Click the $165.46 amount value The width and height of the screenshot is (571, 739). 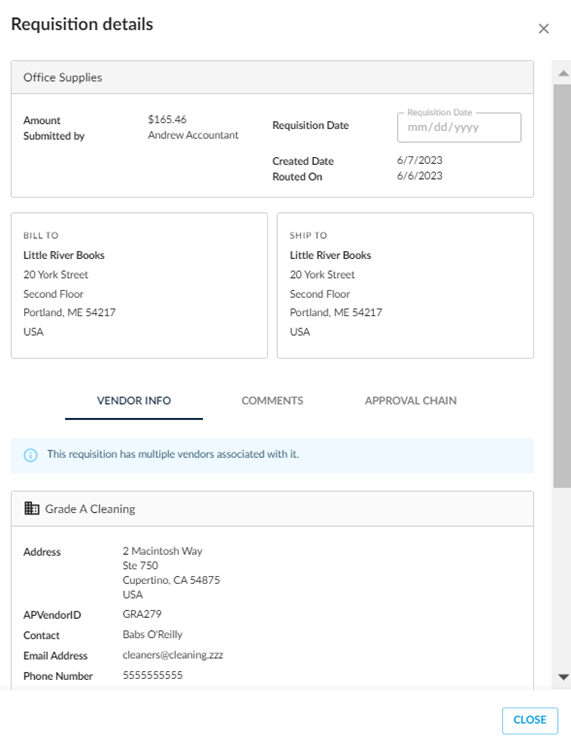point(167,119)
